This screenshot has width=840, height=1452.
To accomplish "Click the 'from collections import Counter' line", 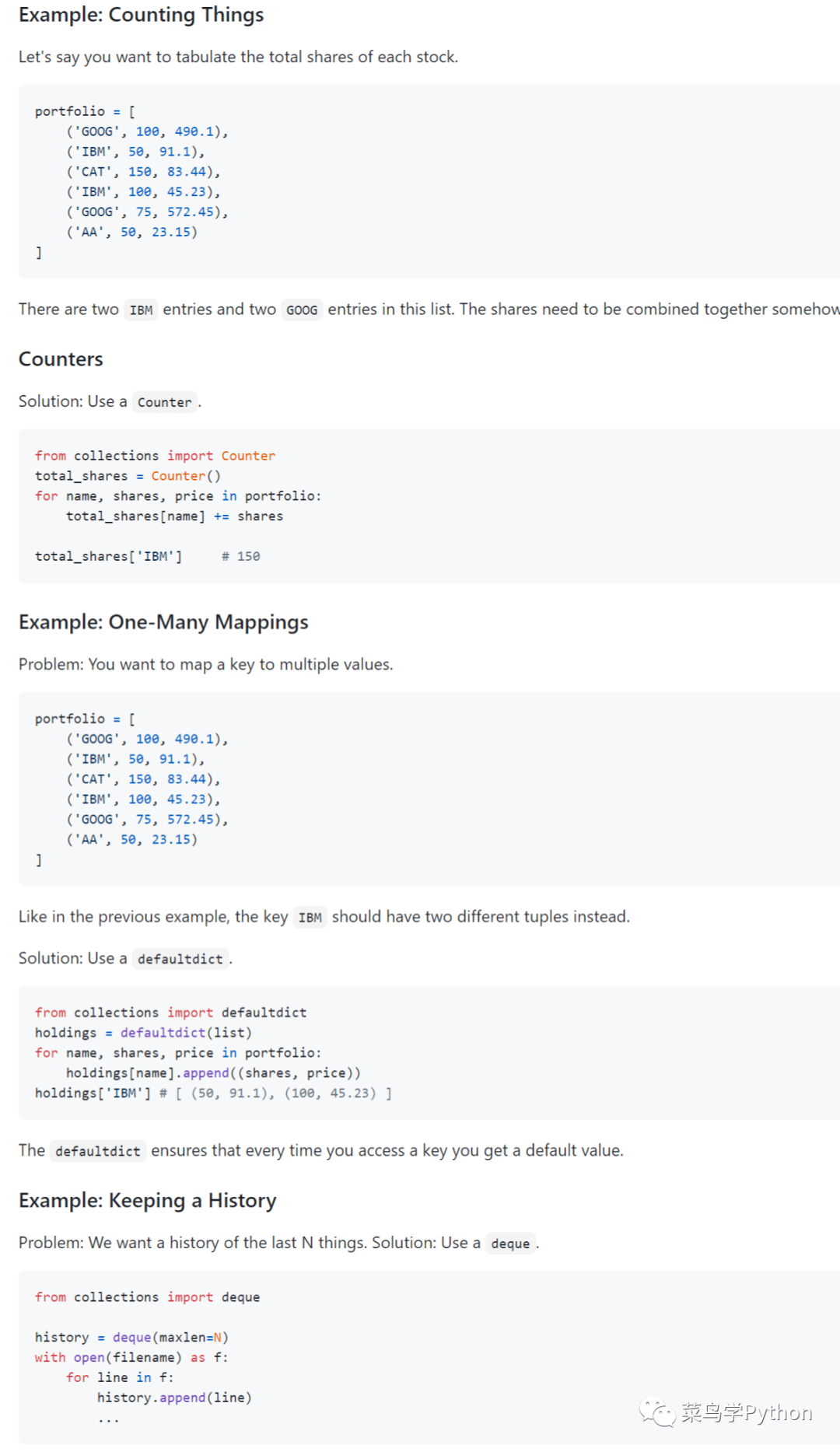I will [155, 456].
